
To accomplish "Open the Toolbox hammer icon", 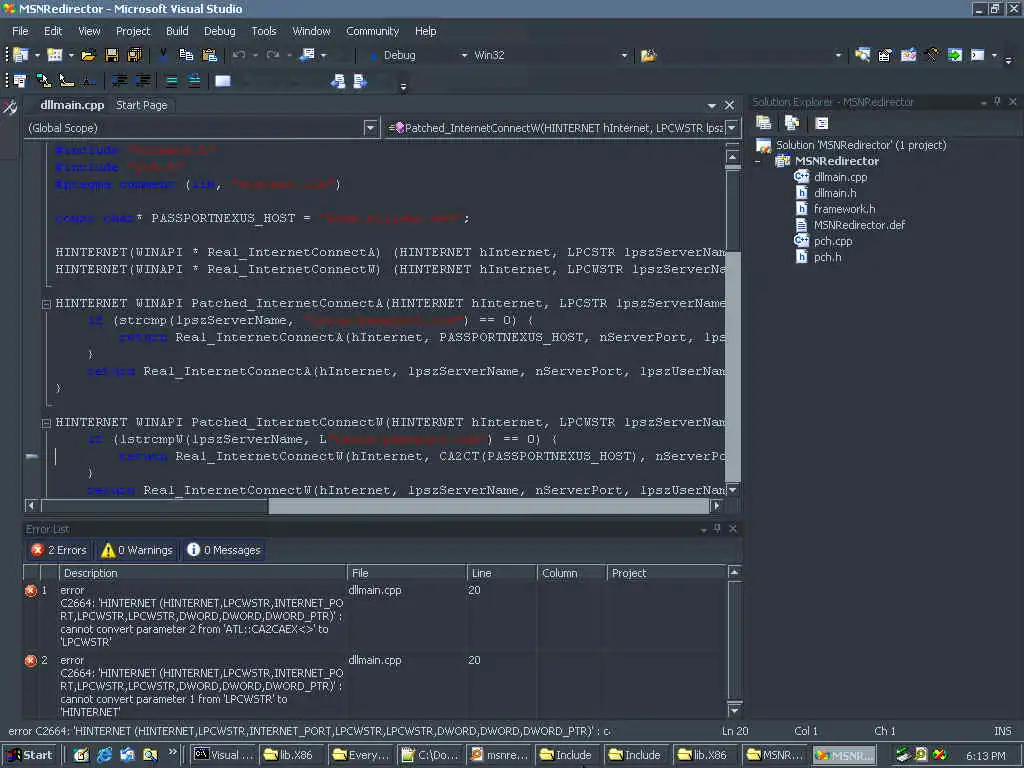I will [x=932, y=56].
